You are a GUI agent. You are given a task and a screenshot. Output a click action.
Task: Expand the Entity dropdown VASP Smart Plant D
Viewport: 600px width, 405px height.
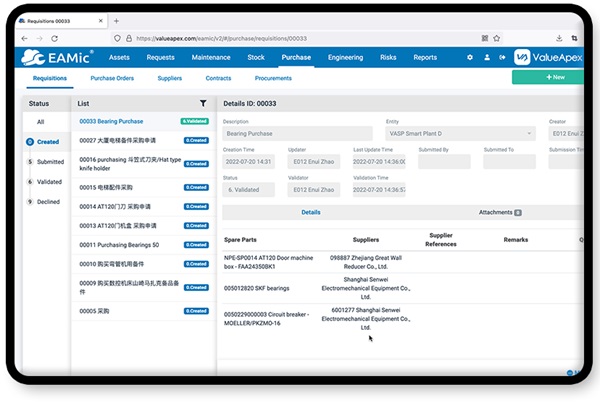click(460, 133)
